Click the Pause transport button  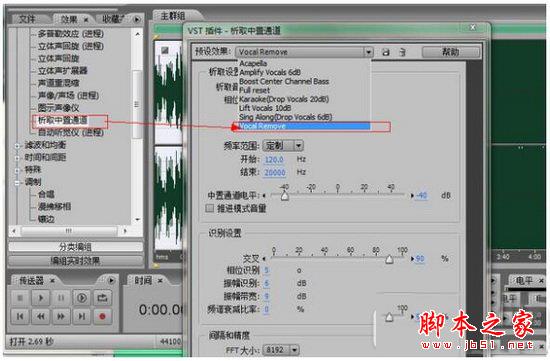click(61, 298)
